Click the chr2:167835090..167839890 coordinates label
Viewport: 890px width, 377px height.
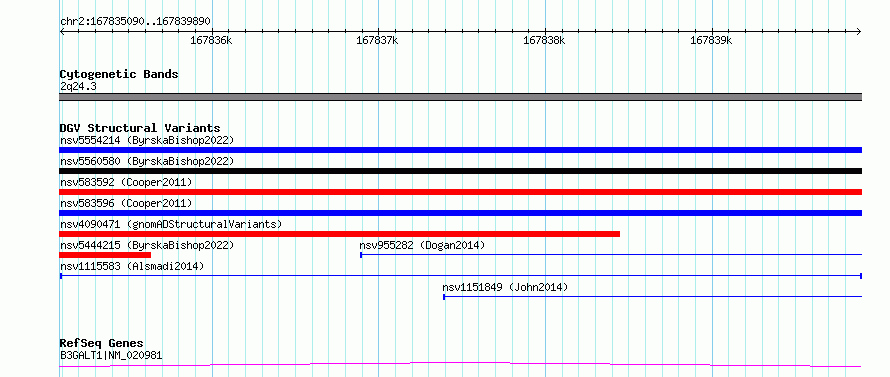pyautogui.click(x=135, y=22)
